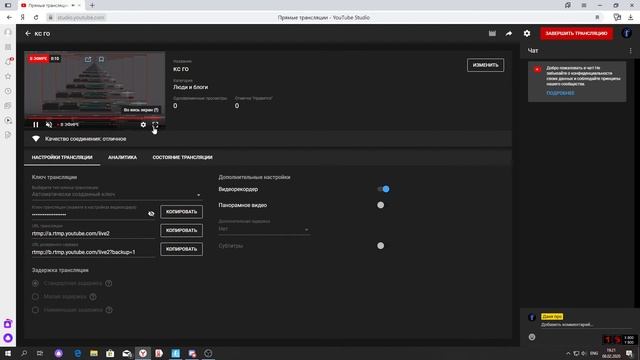Open the star favorites icon in browser sidebar
The image size is (640, 360).
8,76
